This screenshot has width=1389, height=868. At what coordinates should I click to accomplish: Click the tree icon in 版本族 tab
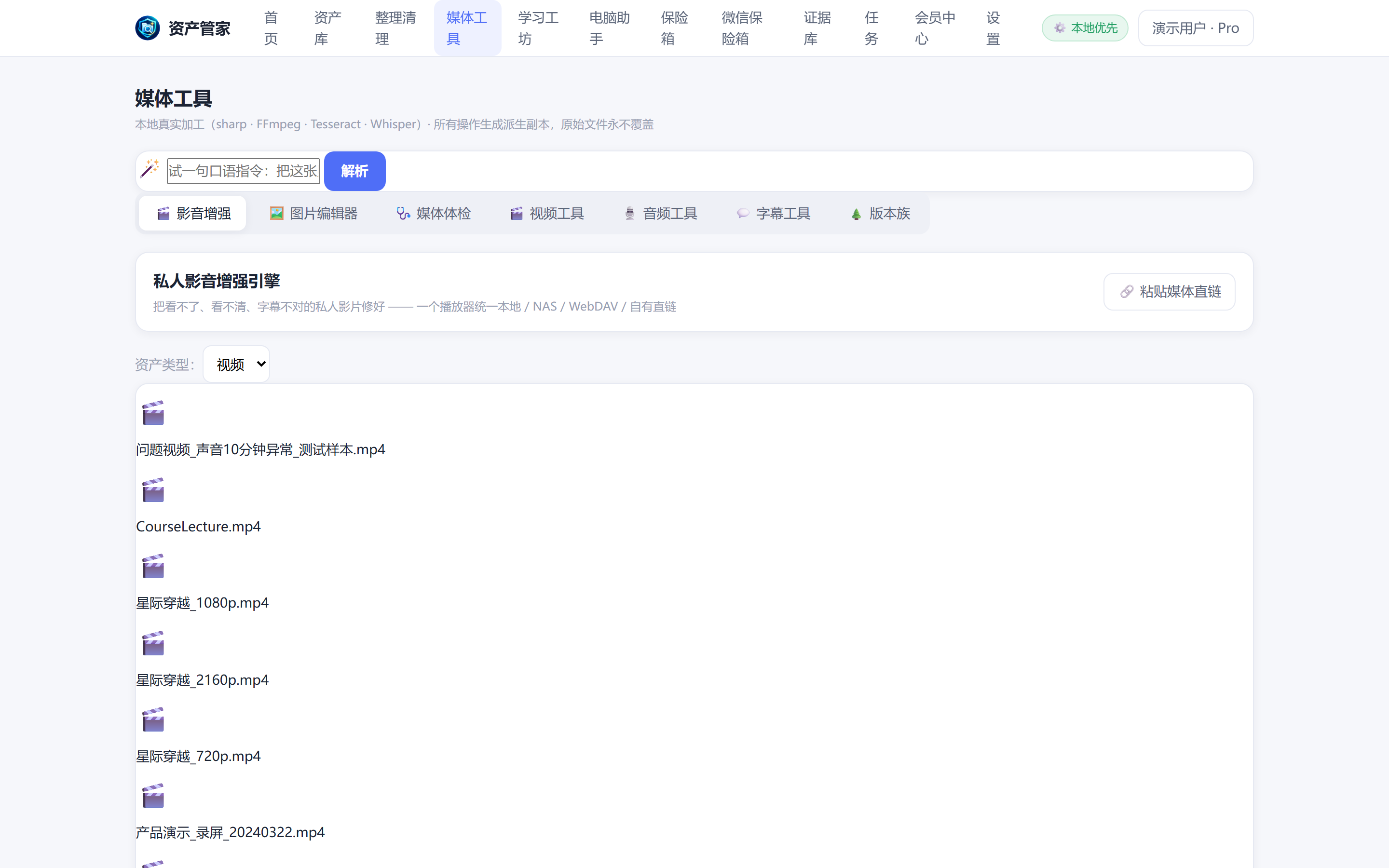click(x=857, y=214)
